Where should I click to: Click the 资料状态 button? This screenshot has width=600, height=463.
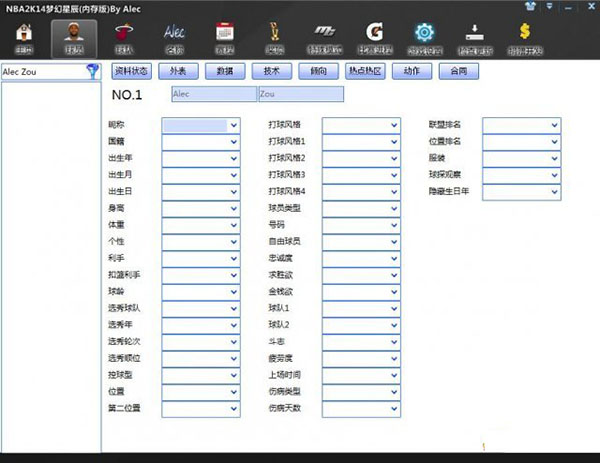[x=130, y=72]
